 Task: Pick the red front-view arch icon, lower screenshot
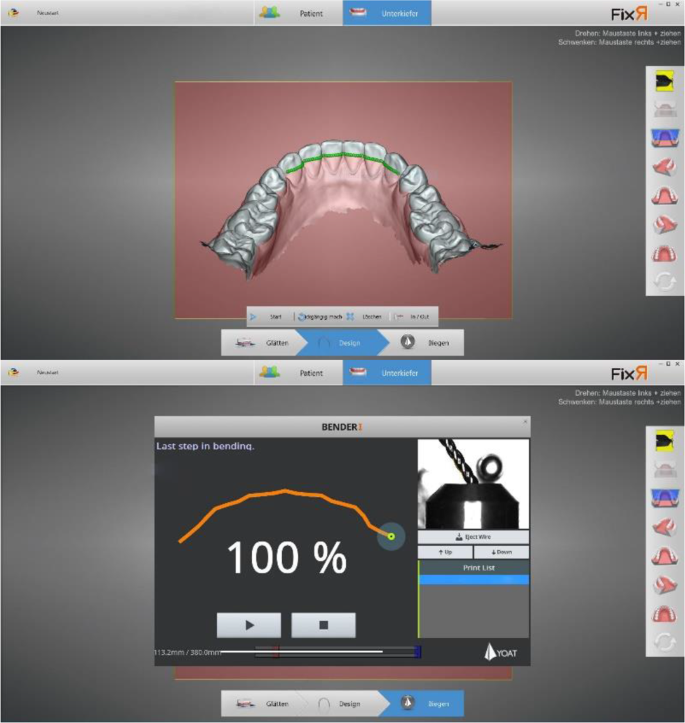click(664, 556)
